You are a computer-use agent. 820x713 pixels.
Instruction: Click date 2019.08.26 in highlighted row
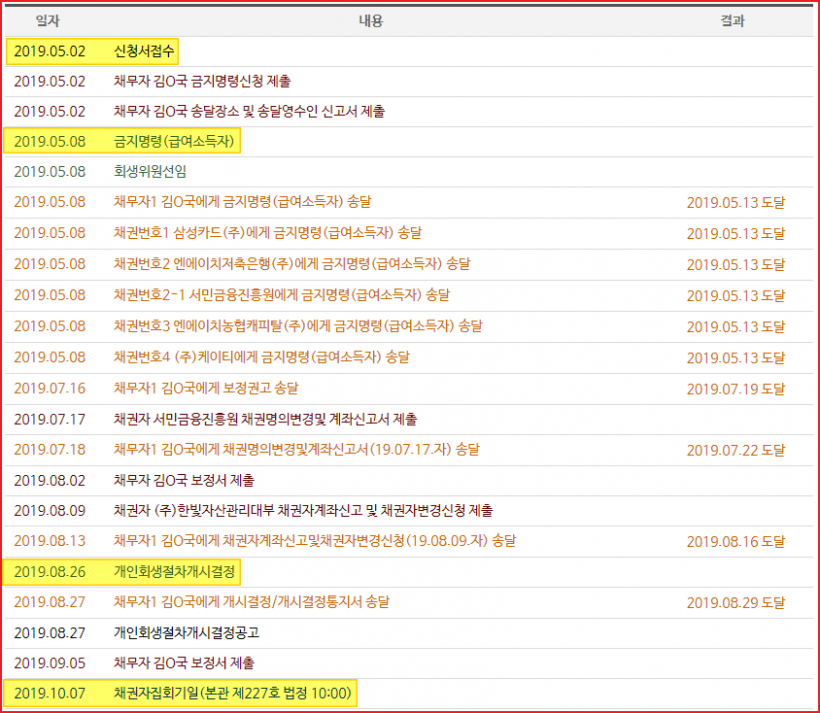(50, 572)
